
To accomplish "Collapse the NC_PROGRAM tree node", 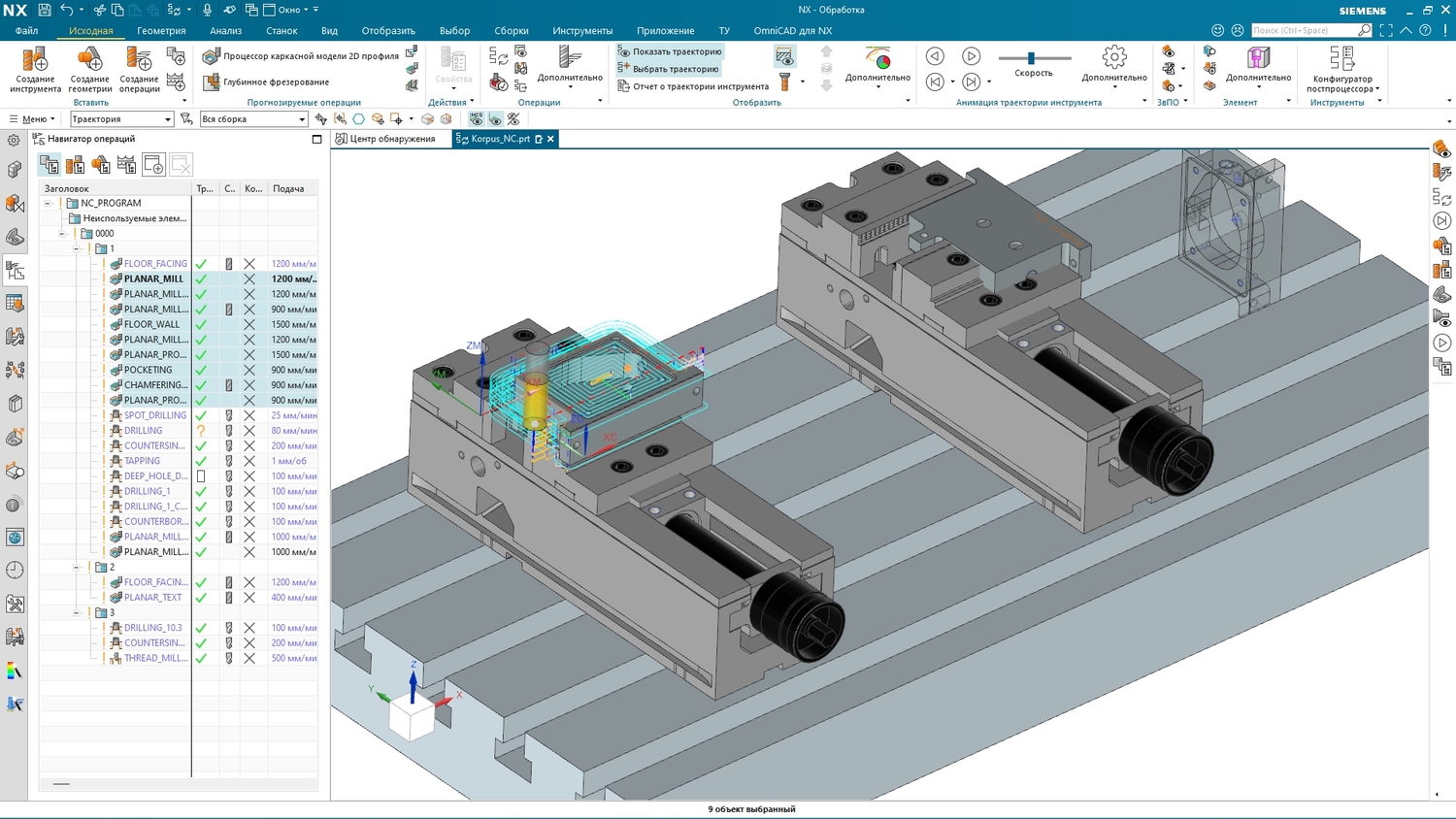I will point(48,204).
